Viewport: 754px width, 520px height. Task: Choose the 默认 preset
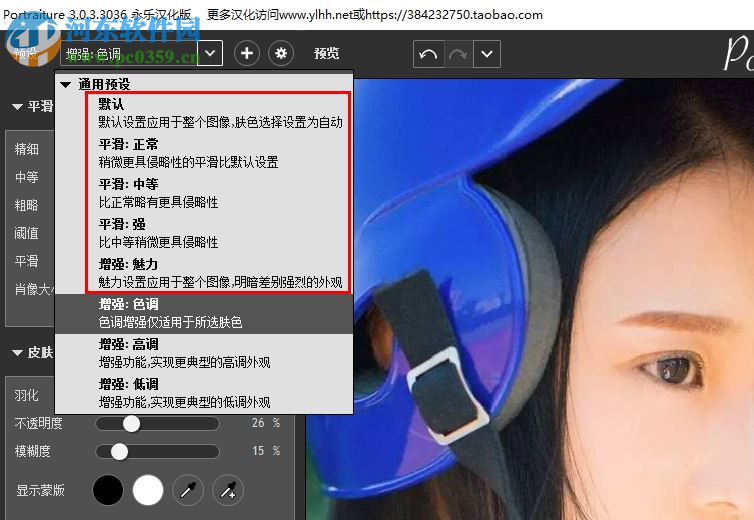(204, 113)
